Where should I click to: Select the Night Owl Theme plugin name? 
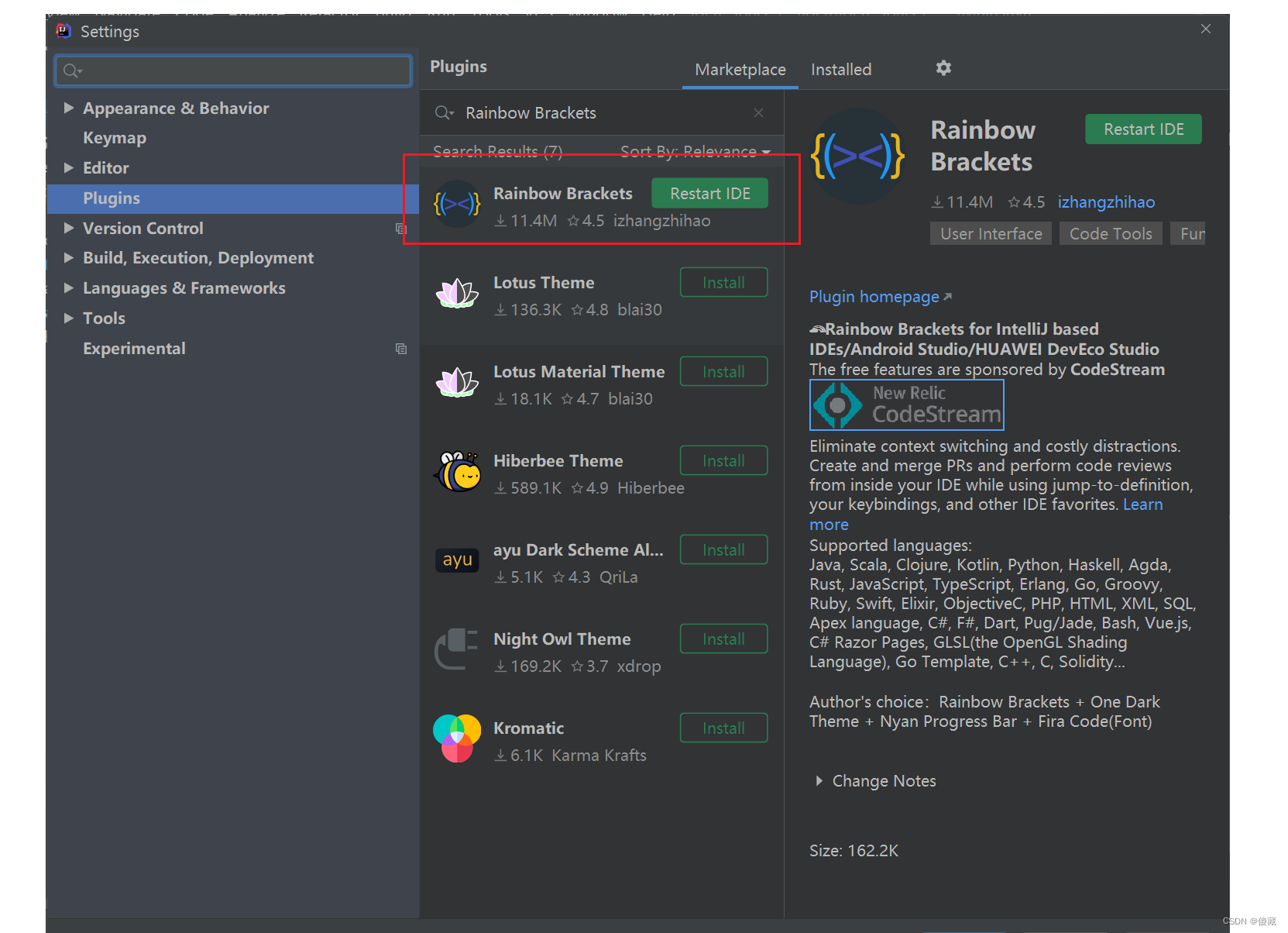click(x=562, y=639)
